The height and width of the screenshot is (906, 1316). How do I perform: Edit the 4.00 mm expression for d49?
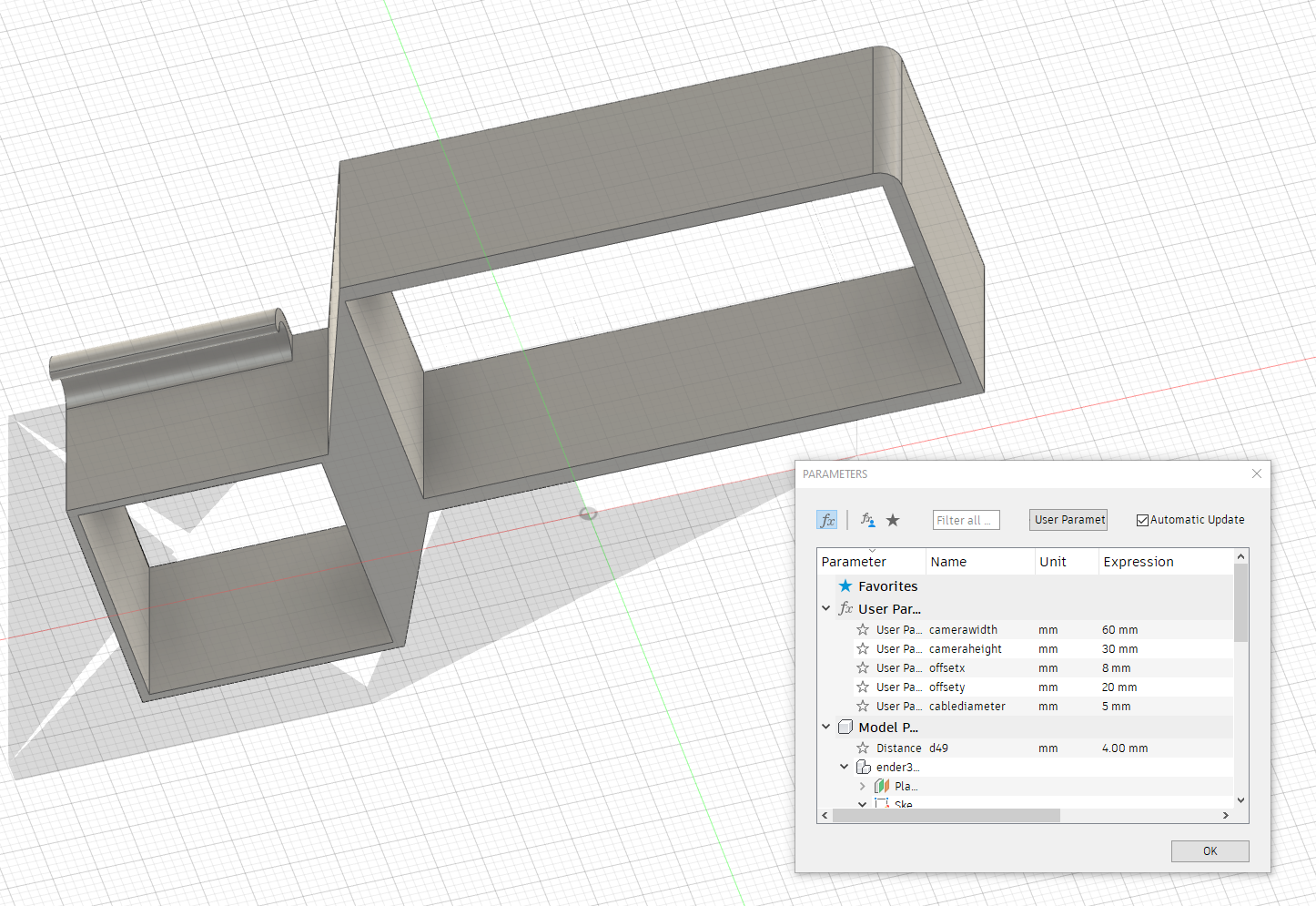pyautogui.click(x=1125, y=748)
